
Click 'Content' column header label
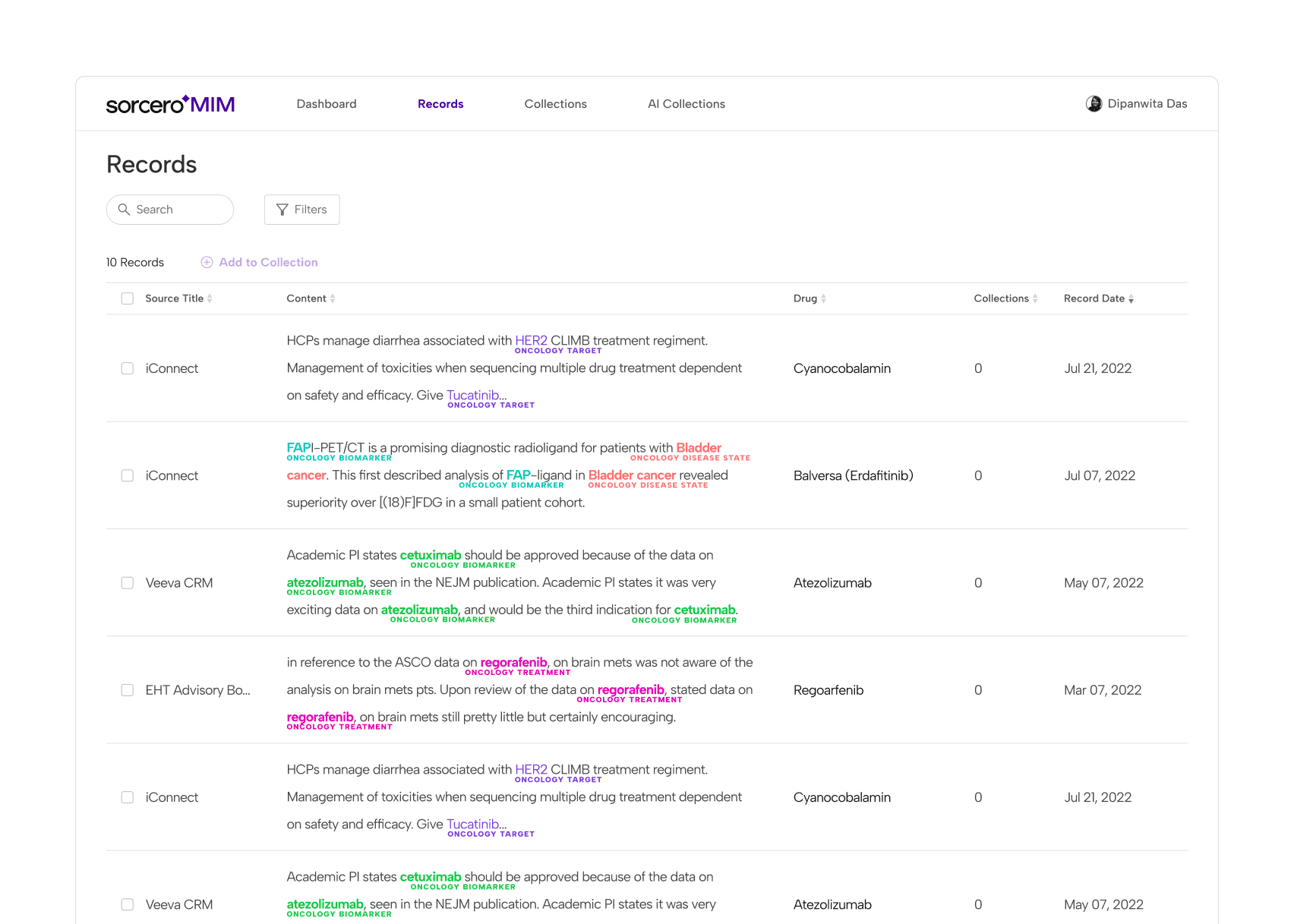(306, 299)
